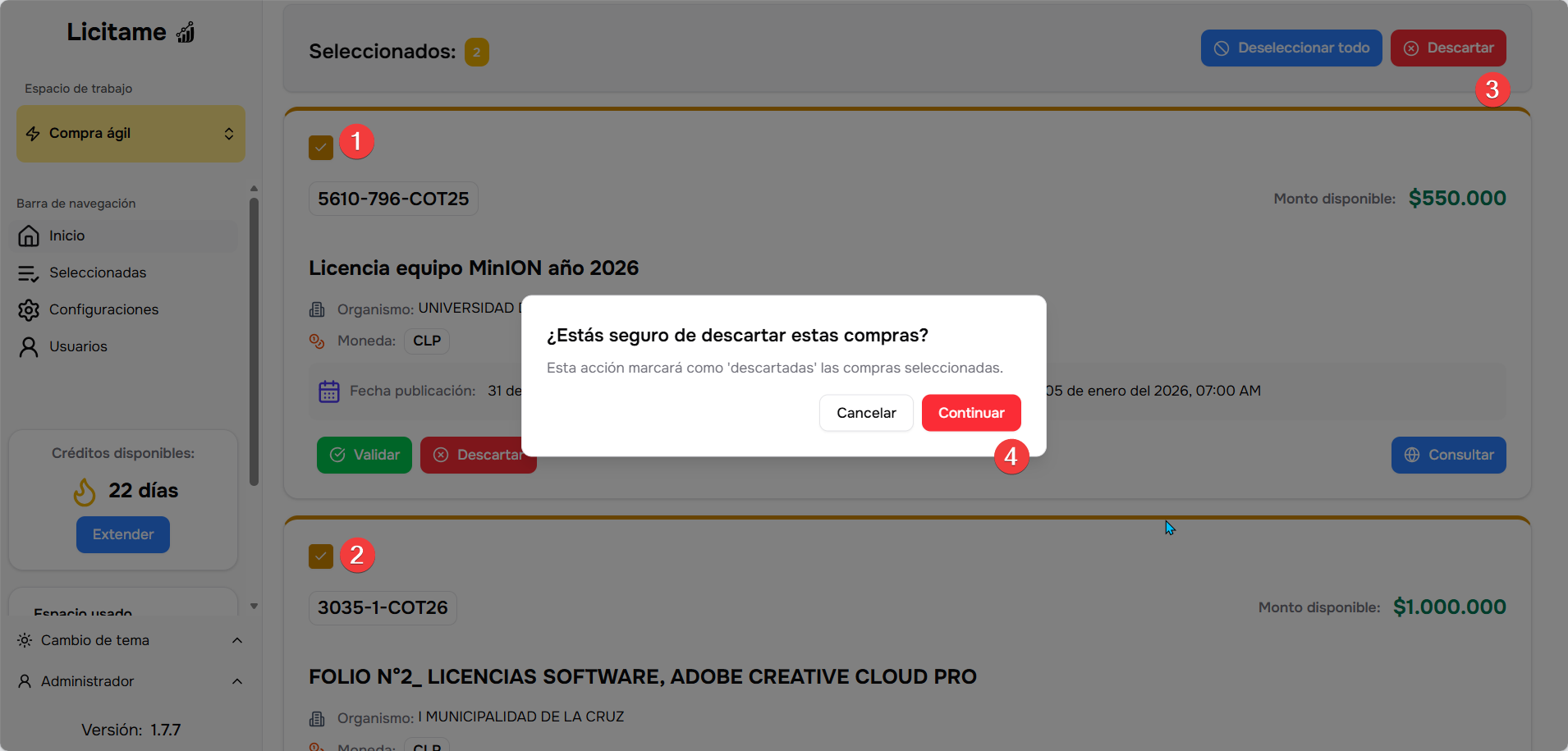Click the building icon next to Organismo
Image resolution: width=1568 pixels, height=751 pixels.
[317, 309]
